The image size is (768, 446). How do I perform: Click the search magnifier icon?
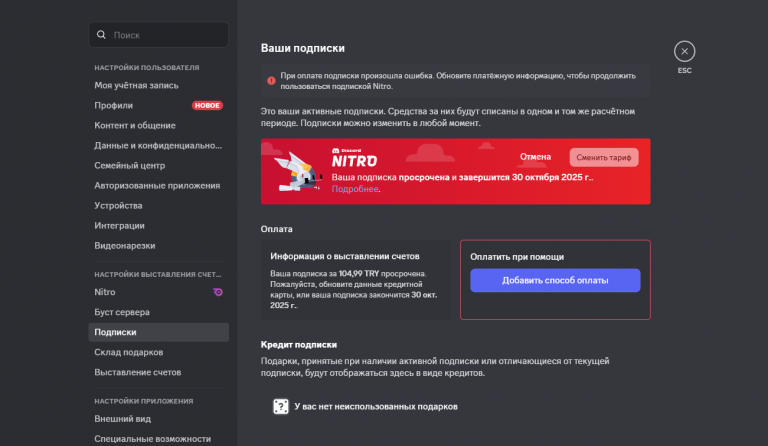(x=101, y=35)
